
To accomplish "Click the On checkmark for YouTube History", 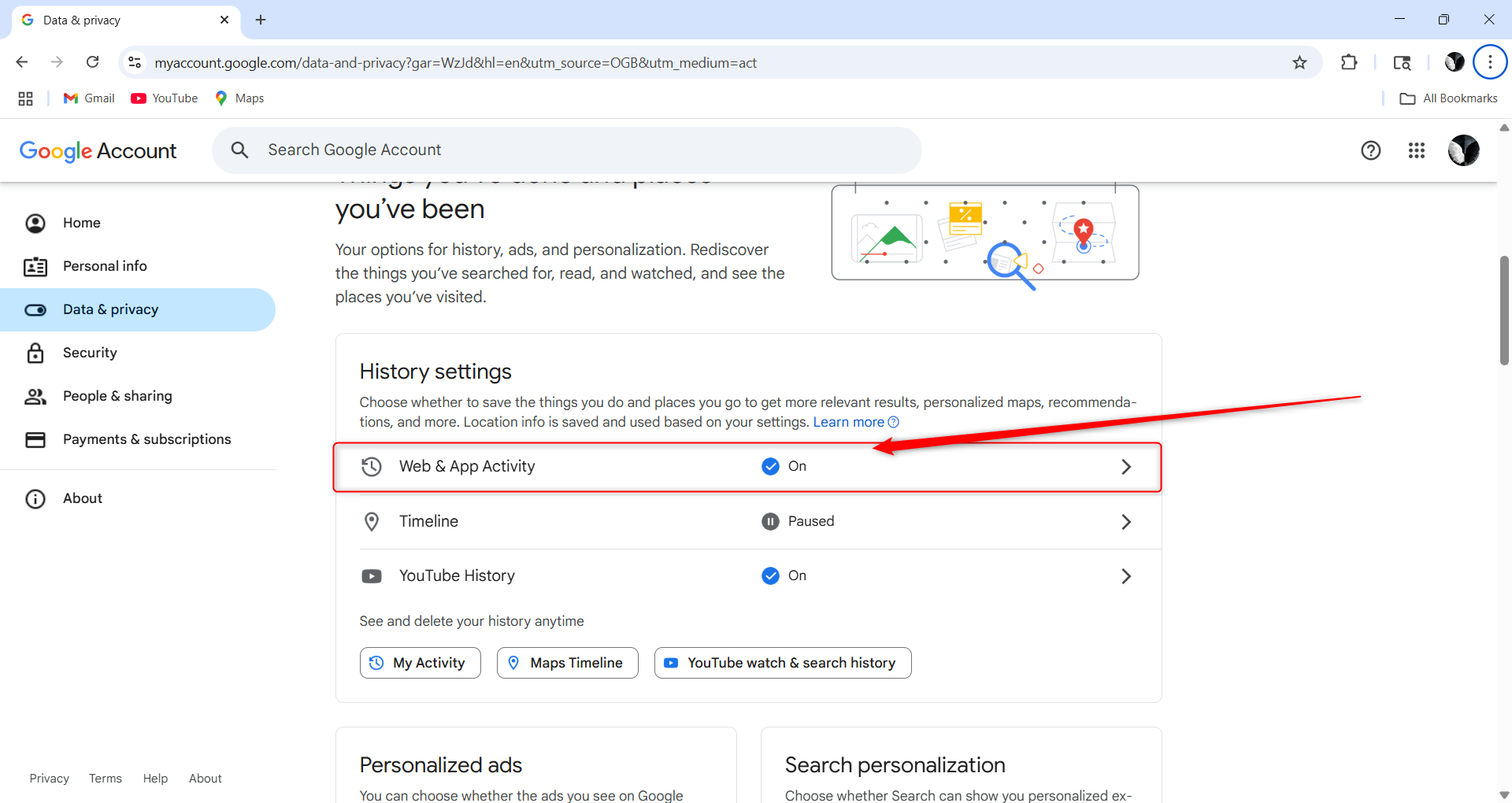I will pyautogui.click(x=770, y=576).
